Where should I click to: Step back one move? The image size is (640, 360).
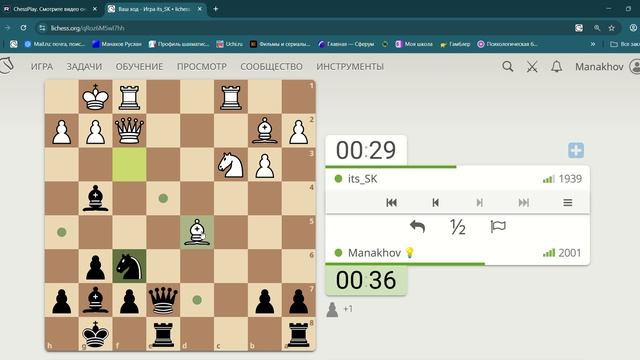pos(436,202)
